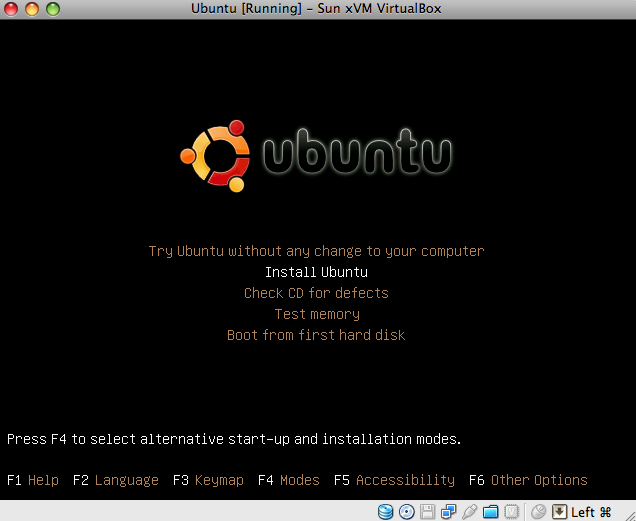Image resolution: width=636 pixels, height=521 pixels.
Task: Click the Ubuntu circle-of-friends logo
Action: click(x=215, y=156)
